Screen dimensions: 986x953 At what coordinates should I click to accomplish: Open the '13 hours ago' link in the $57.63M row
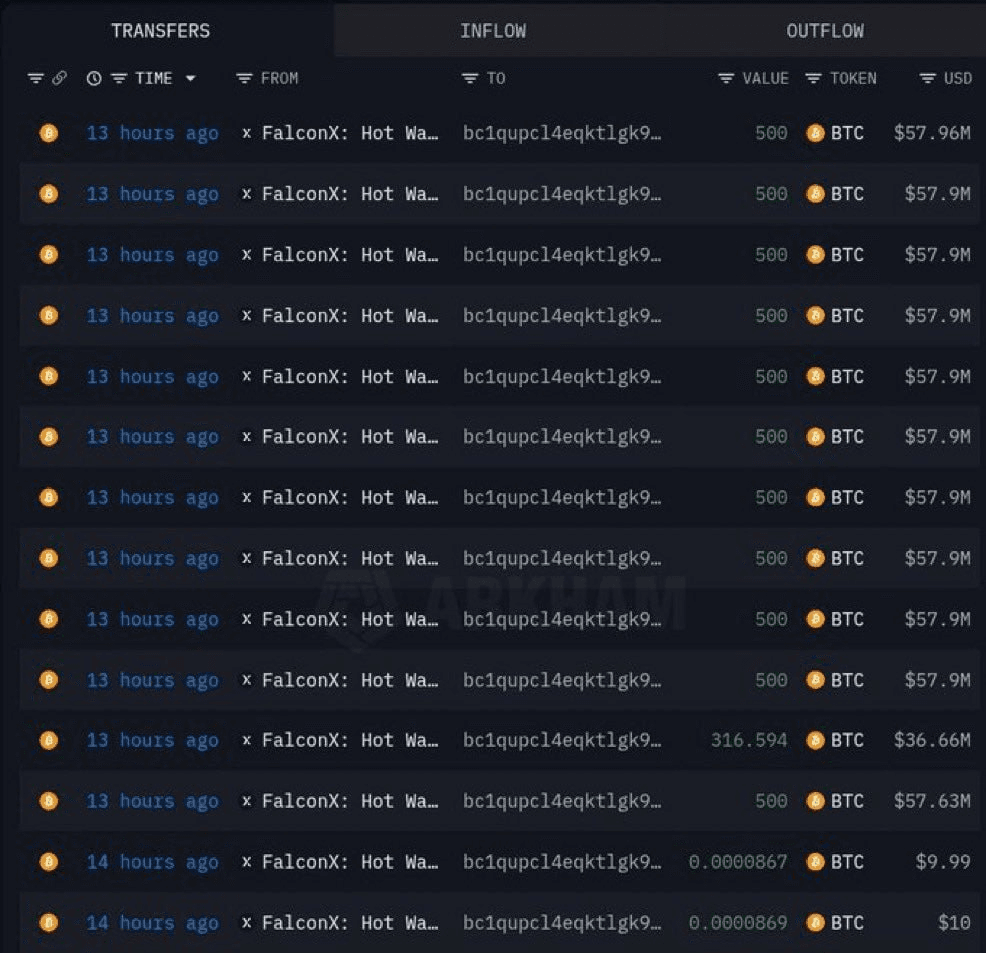[153, 802]
